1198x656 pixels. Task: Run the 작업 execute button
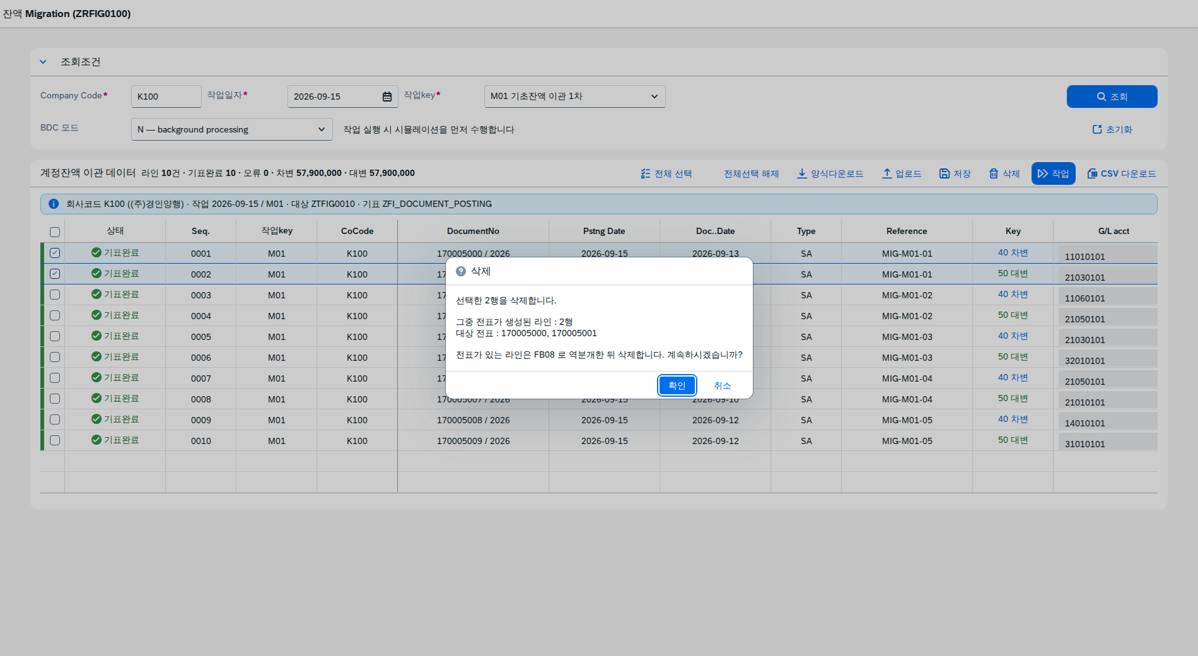(x=1053, y=173)
